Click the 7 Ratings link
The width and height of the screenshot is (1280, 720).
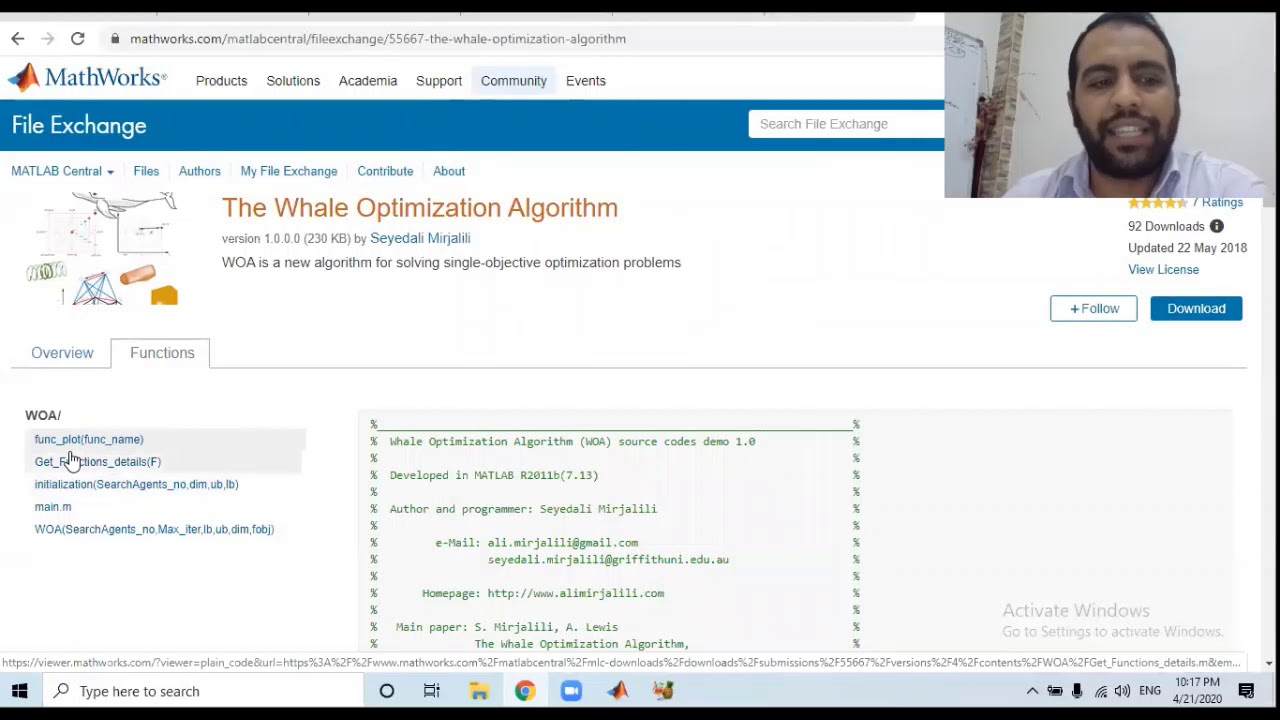[1217, 203]
